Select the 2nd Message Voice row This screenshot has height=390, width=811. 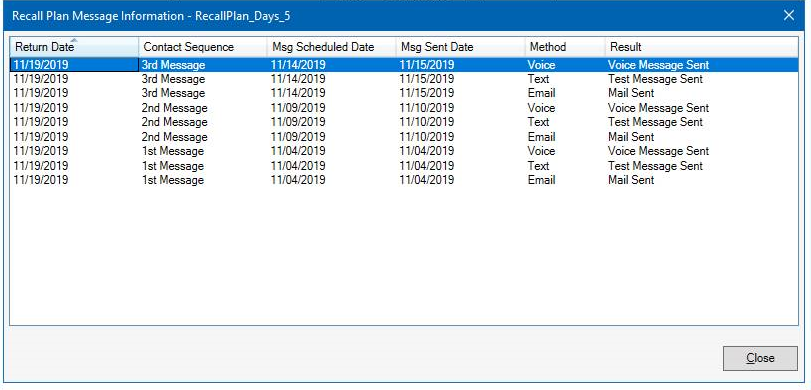[403, 108]
